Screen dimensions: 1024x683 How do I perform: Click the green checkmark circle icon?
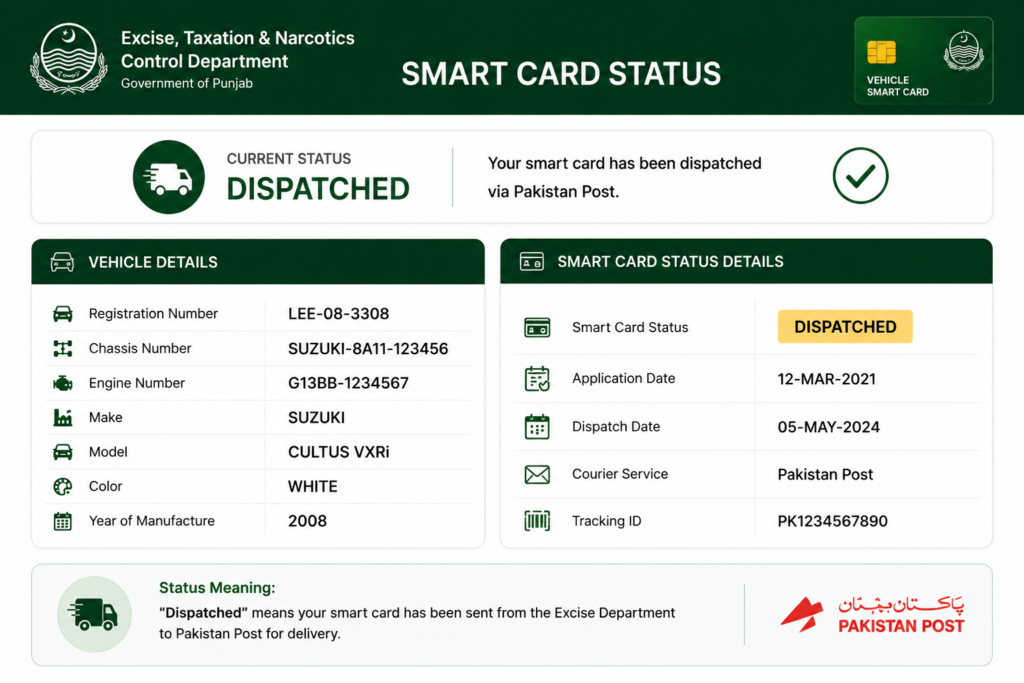point(860,176)
